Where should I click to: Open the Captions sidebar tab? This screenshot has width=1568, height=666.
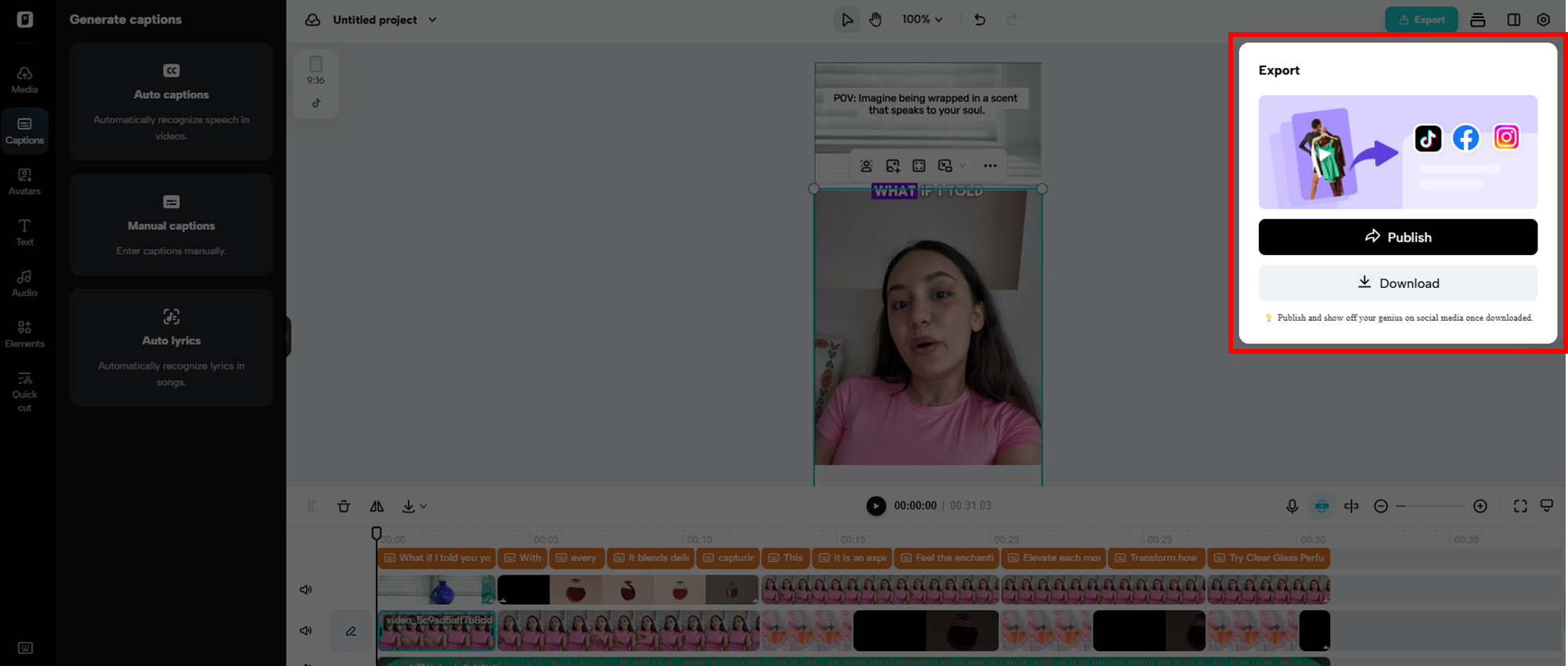coord(24,131)
